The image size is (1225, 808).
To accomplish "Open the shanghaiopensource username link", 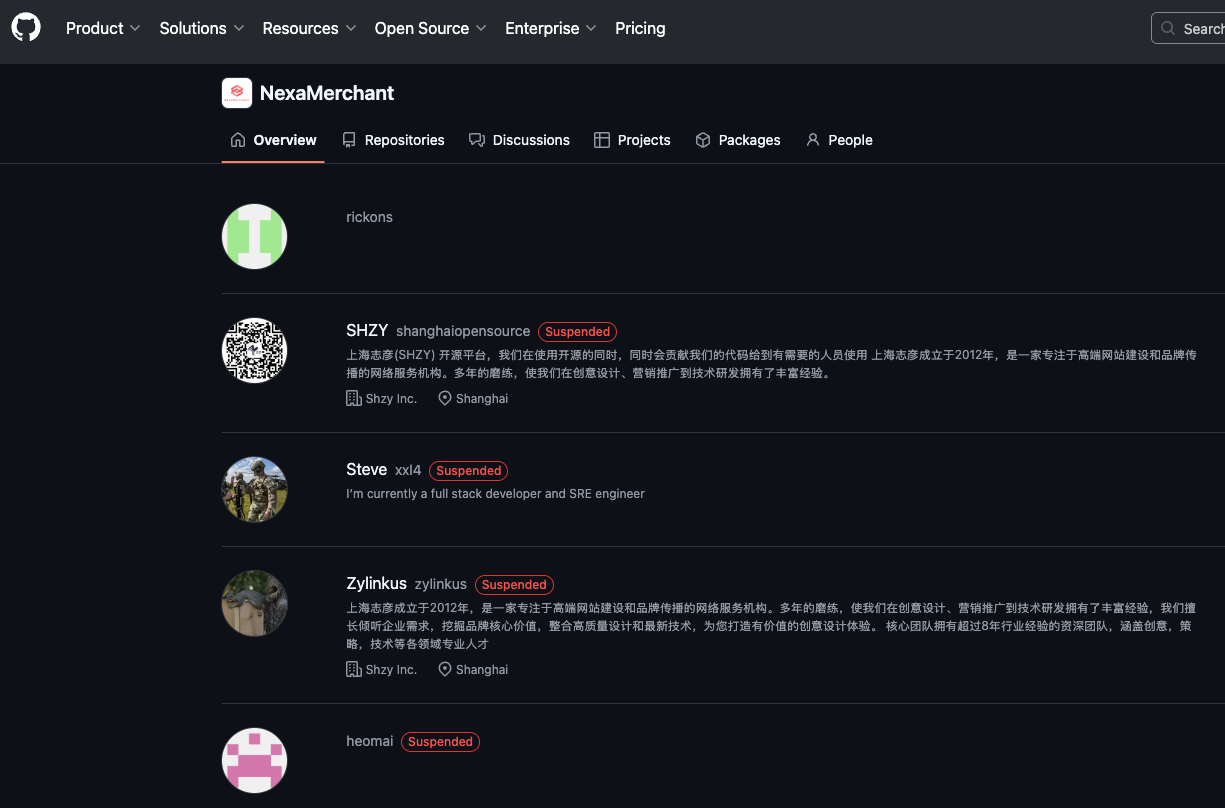I will pos(463,331).
